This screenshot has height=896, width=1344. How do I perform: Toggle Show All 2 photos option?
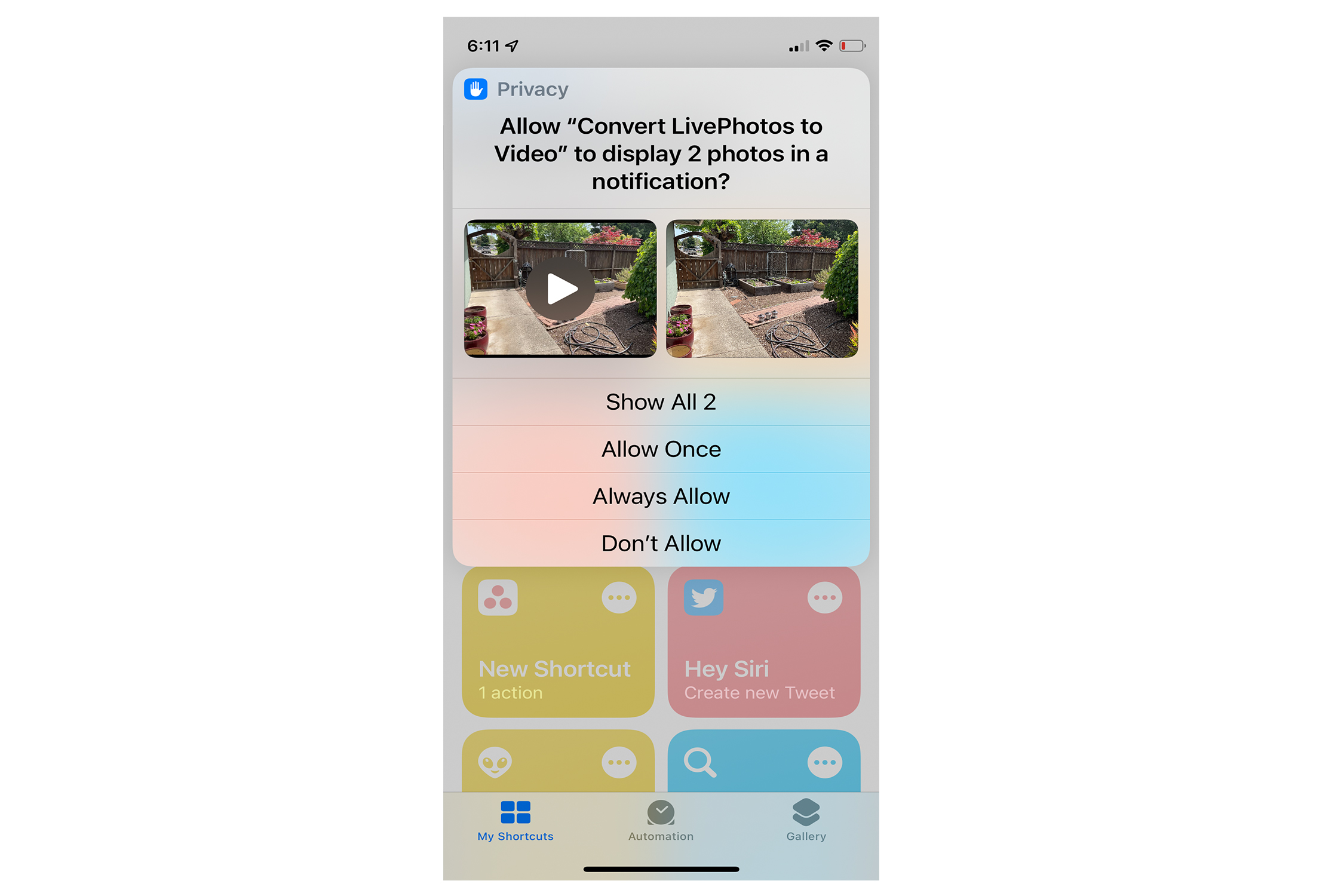660,401
